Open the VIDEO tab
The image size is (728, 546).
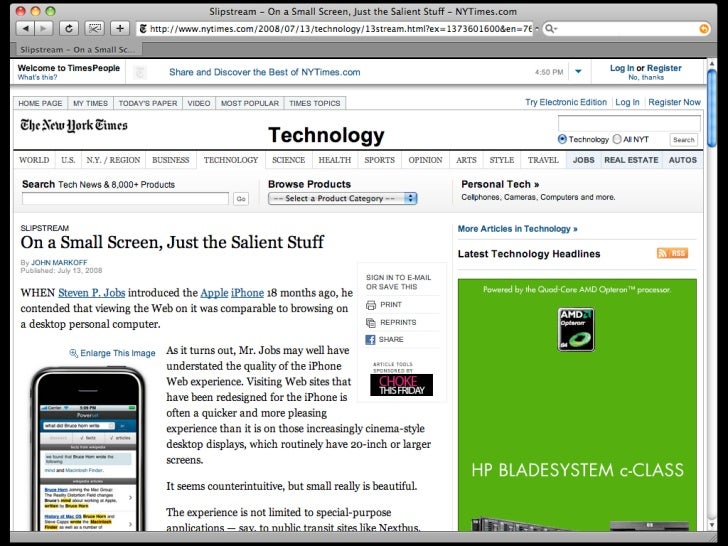[199, 103]
